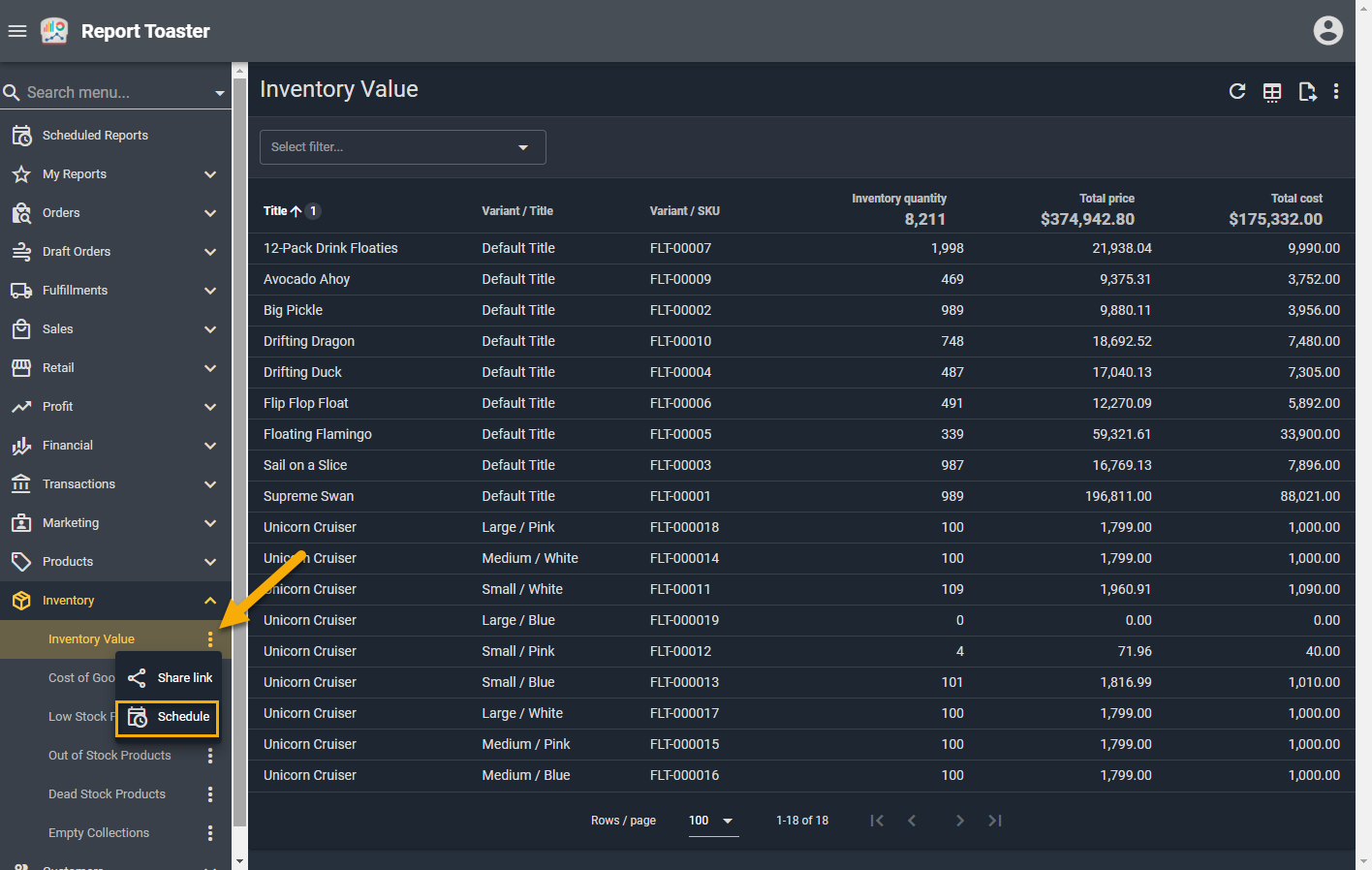This screenshot has height=870, width=1372.
Task: Select Share link in the popup menu
Action: tap(170, 678)
